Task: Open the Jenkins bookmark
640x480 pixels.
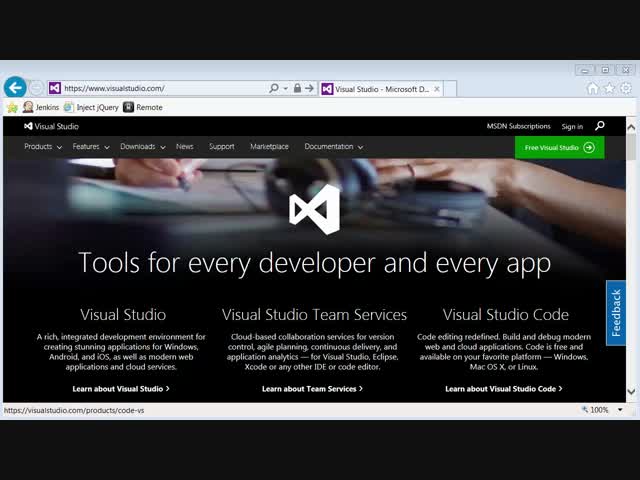Action: pyautogui.click(x=41, y=107)
